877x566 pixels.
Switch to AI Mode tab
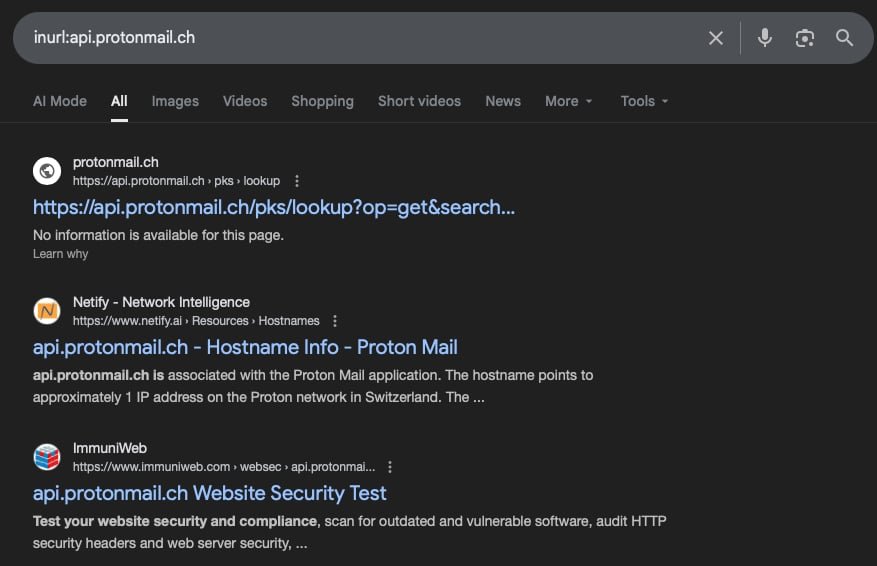point(60,101)
